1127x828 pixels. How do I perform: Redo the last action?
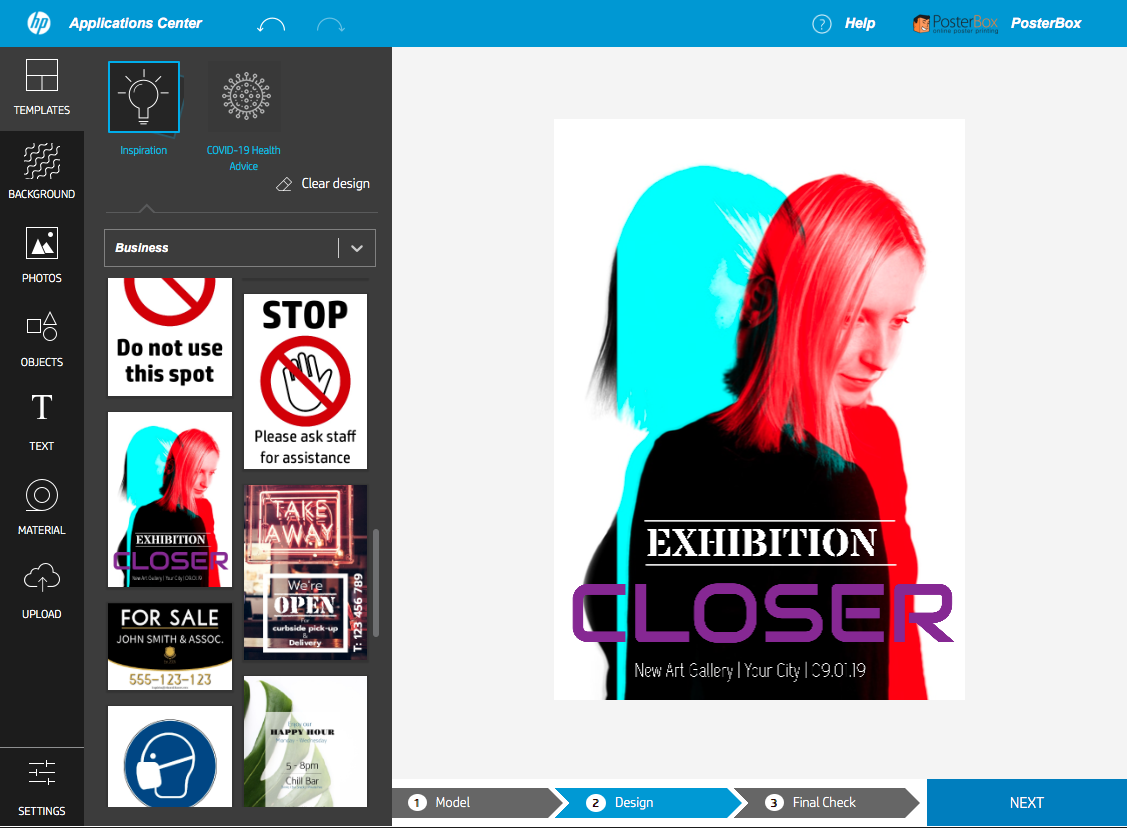(331, 24)
